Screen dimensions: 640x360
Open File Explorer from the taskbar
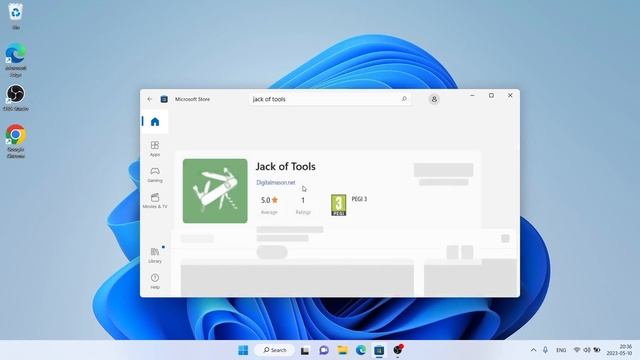coord(342,350)
